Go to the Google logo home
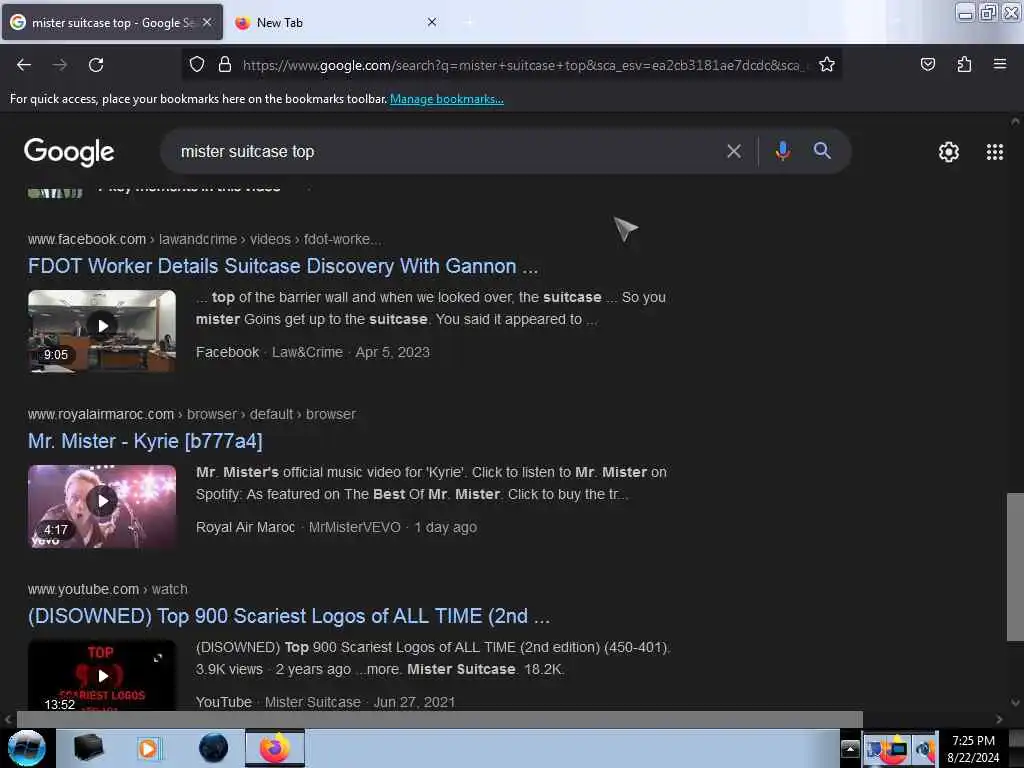This screenshot has height=768, width=1024. (x=69, y=152)
